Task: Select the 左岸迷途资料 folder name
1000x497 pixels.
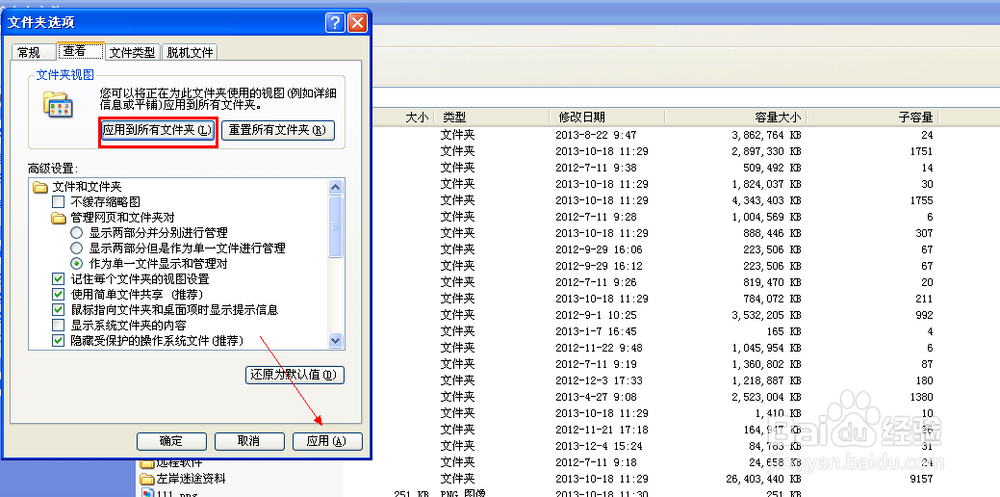Action: [191, 478]
